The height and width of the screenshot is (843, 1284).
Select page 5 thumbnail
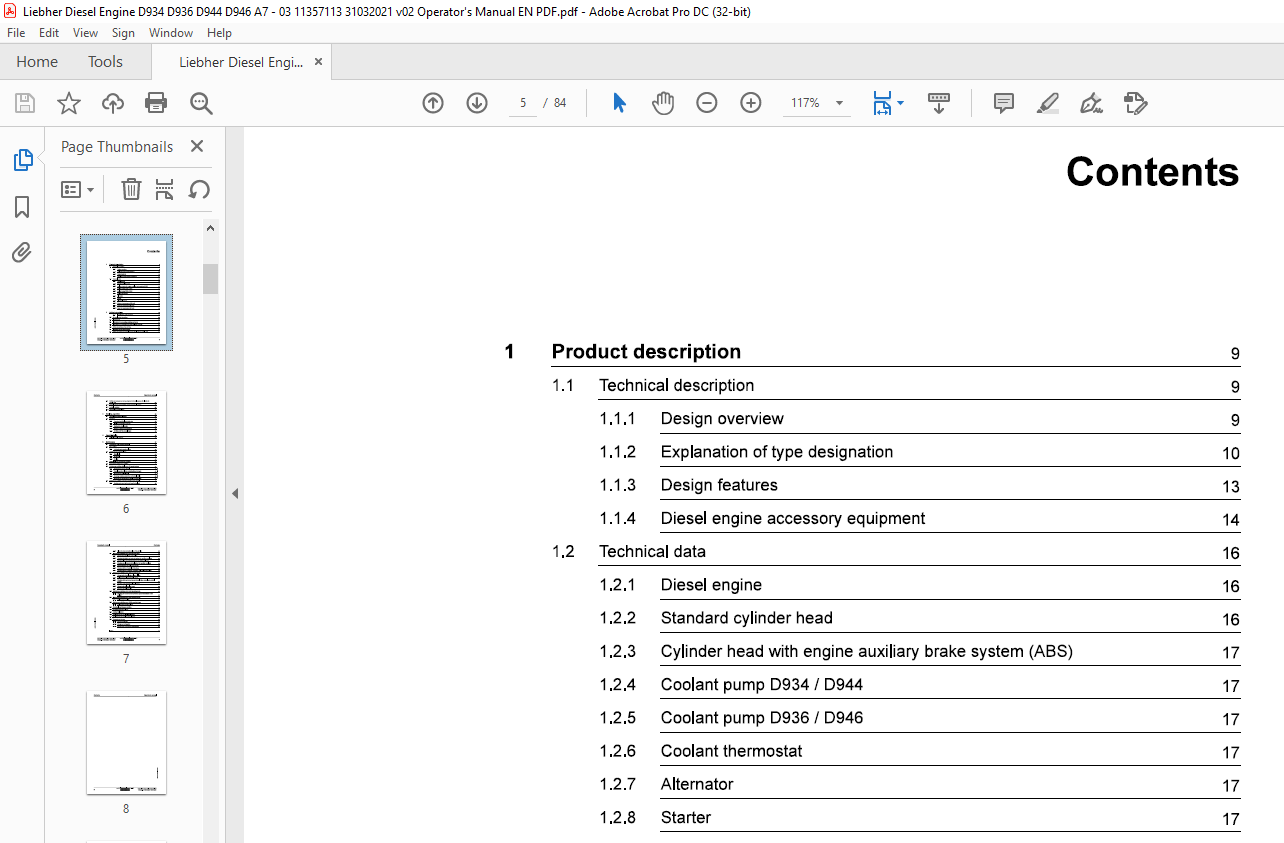click(126, 292)
